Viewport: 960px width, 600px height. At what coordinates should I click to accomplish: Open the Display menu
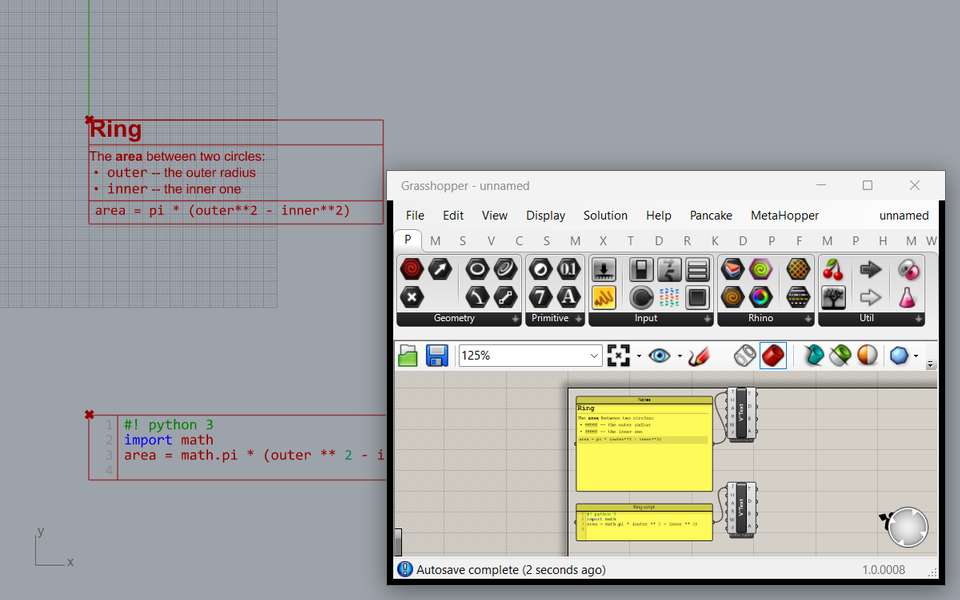(x=546, y=216)
